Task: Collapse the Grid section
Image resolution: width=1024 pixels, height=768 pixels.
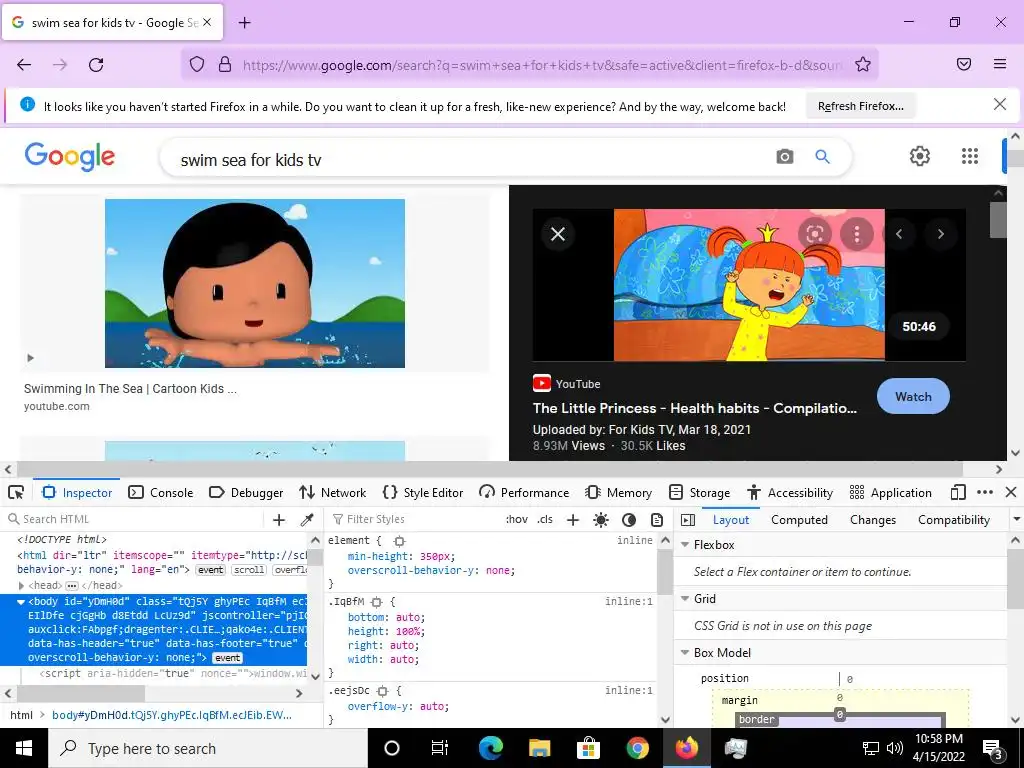Action: coord(685,599)
